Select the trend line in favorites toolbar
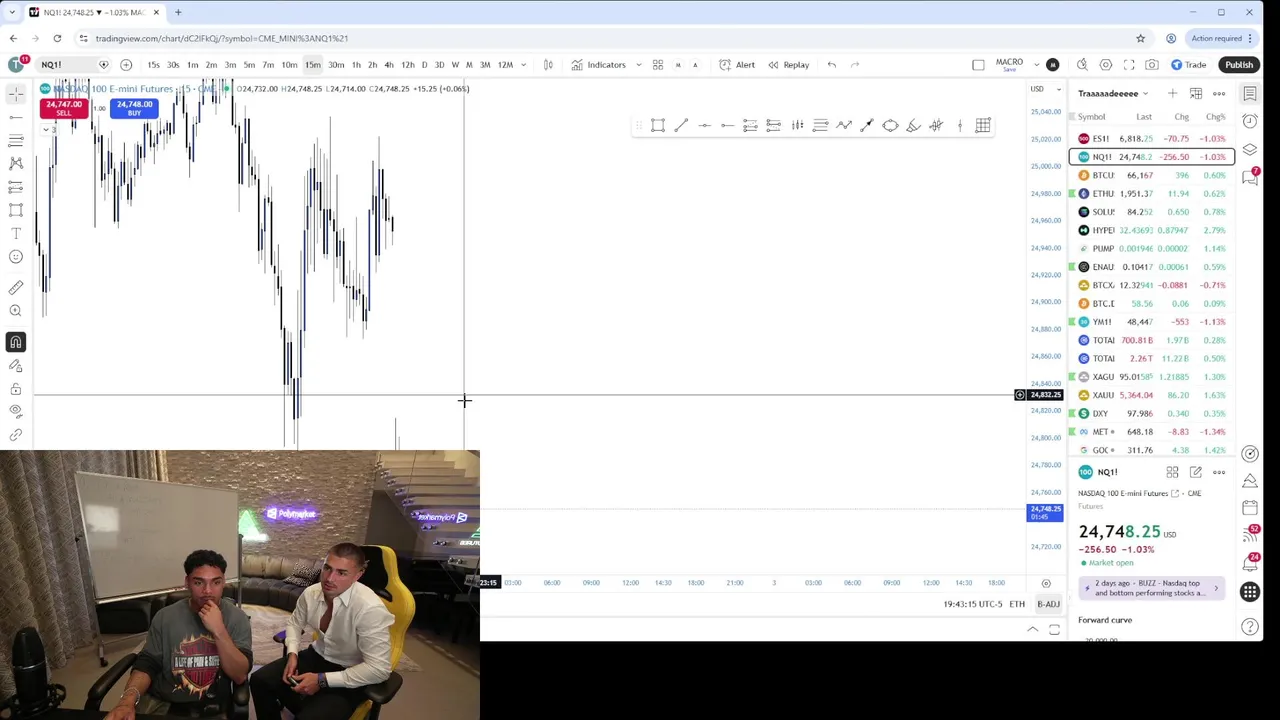Screen dimensions: 1280x720 click(681, 125)
